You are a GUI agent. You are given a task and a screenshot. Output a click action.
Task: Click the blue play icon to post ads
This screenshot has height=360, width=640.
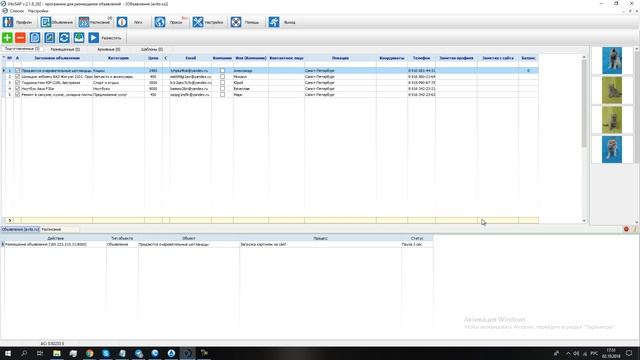[93, 38]
